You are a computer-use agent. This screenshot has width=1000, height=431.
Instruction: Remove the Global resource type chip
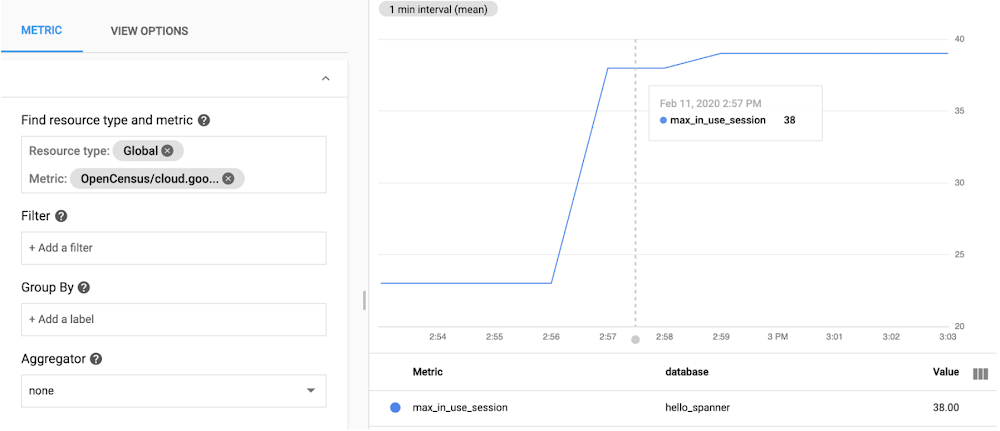[x=167, y=151]
